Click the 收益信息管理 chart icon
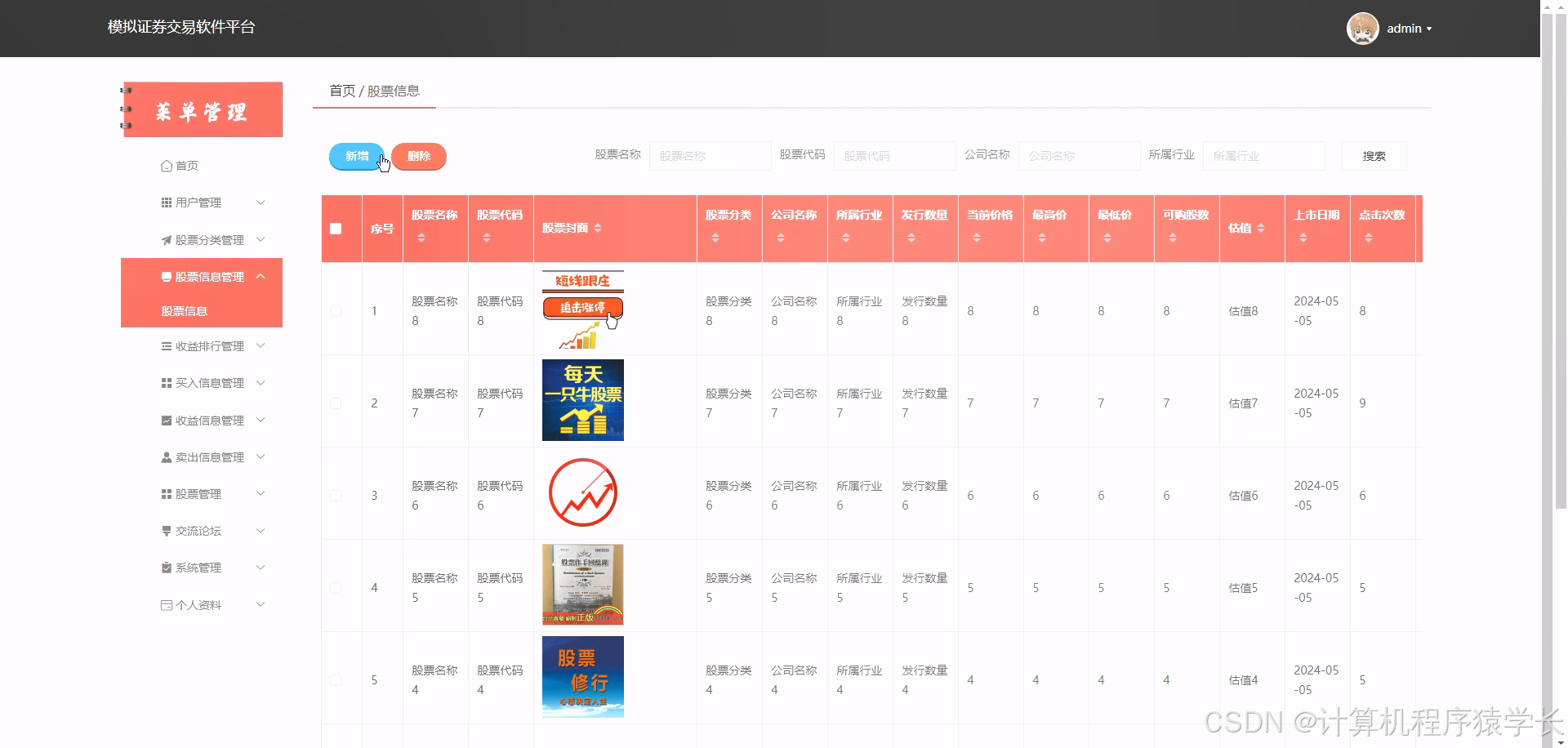1568x748 pixels. point(166,420)
